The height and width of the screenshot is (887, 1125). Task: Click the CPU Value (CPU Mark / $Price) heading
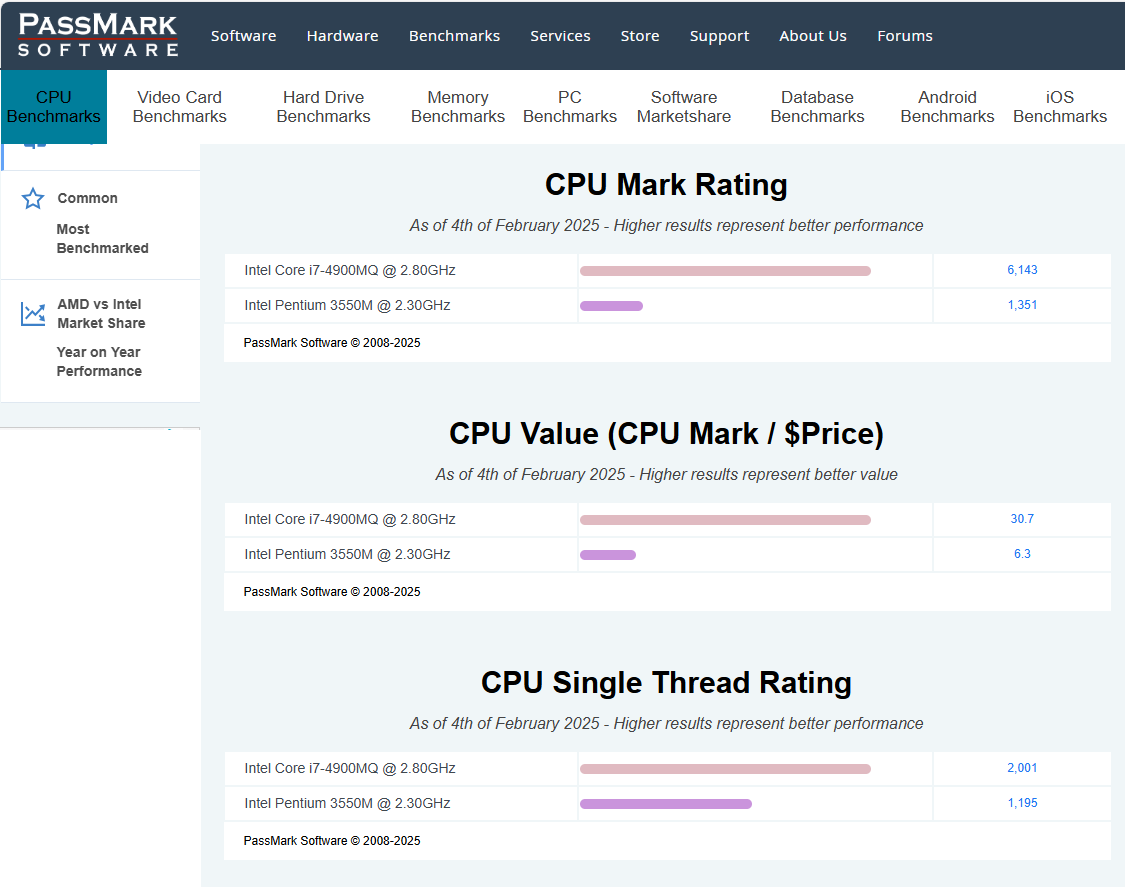(x=667, y=434)
